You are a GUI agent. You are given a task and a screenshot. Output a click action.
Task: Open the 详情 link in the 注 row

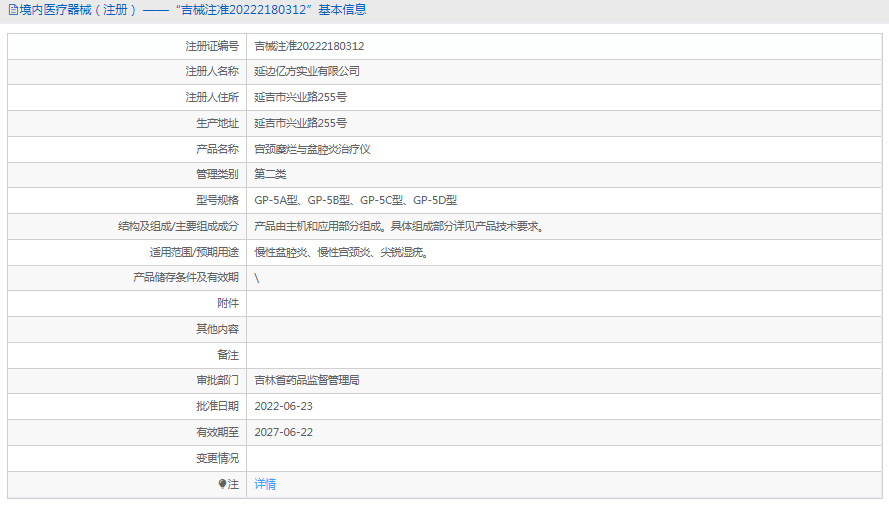[x=265, y=484]
